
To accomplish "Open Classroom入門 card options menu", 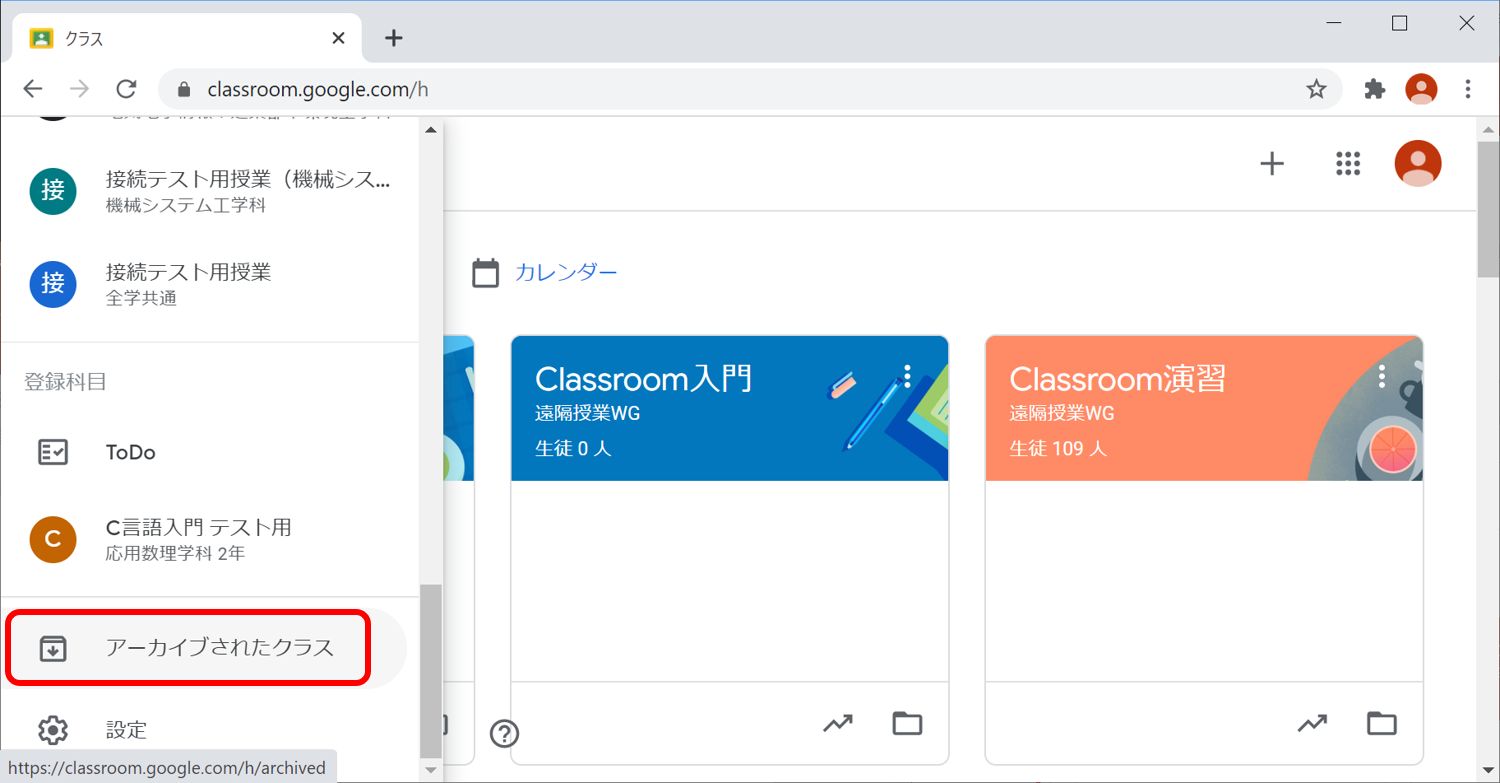I will pyautogui.click(x=907, y=376).
